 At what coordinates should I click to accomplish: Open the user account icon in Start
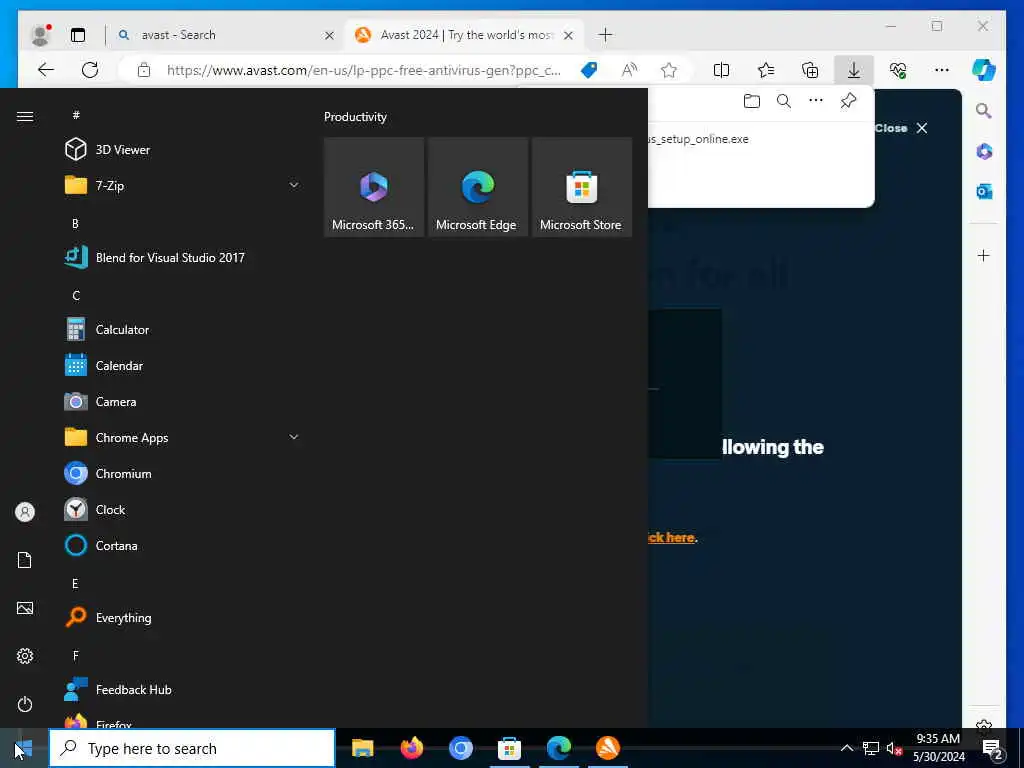coord(25,512)
